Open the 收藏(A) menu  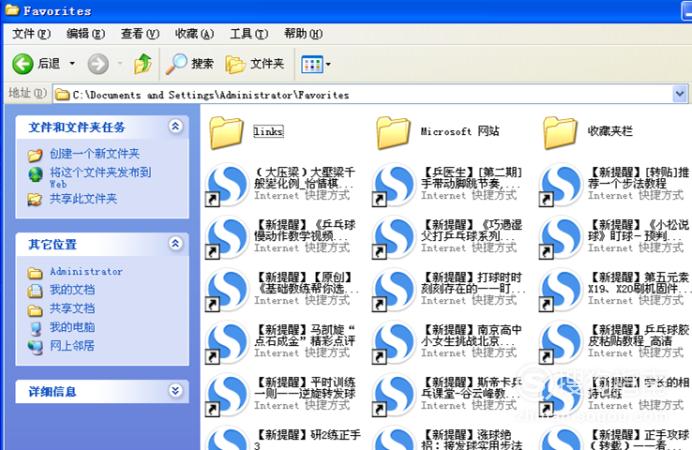point(194,34)
